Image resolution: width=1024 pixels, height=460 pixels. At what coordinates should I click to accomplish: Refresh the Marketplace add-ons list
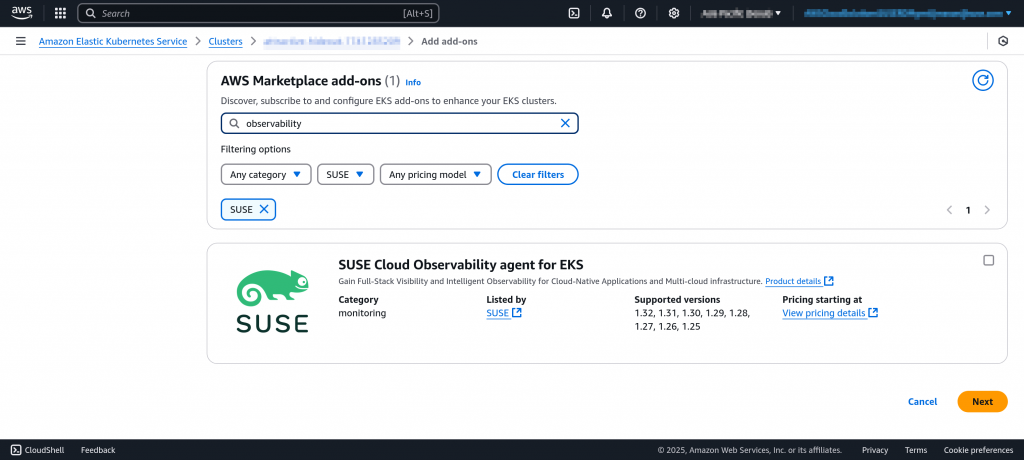click(x=983, y=81)
